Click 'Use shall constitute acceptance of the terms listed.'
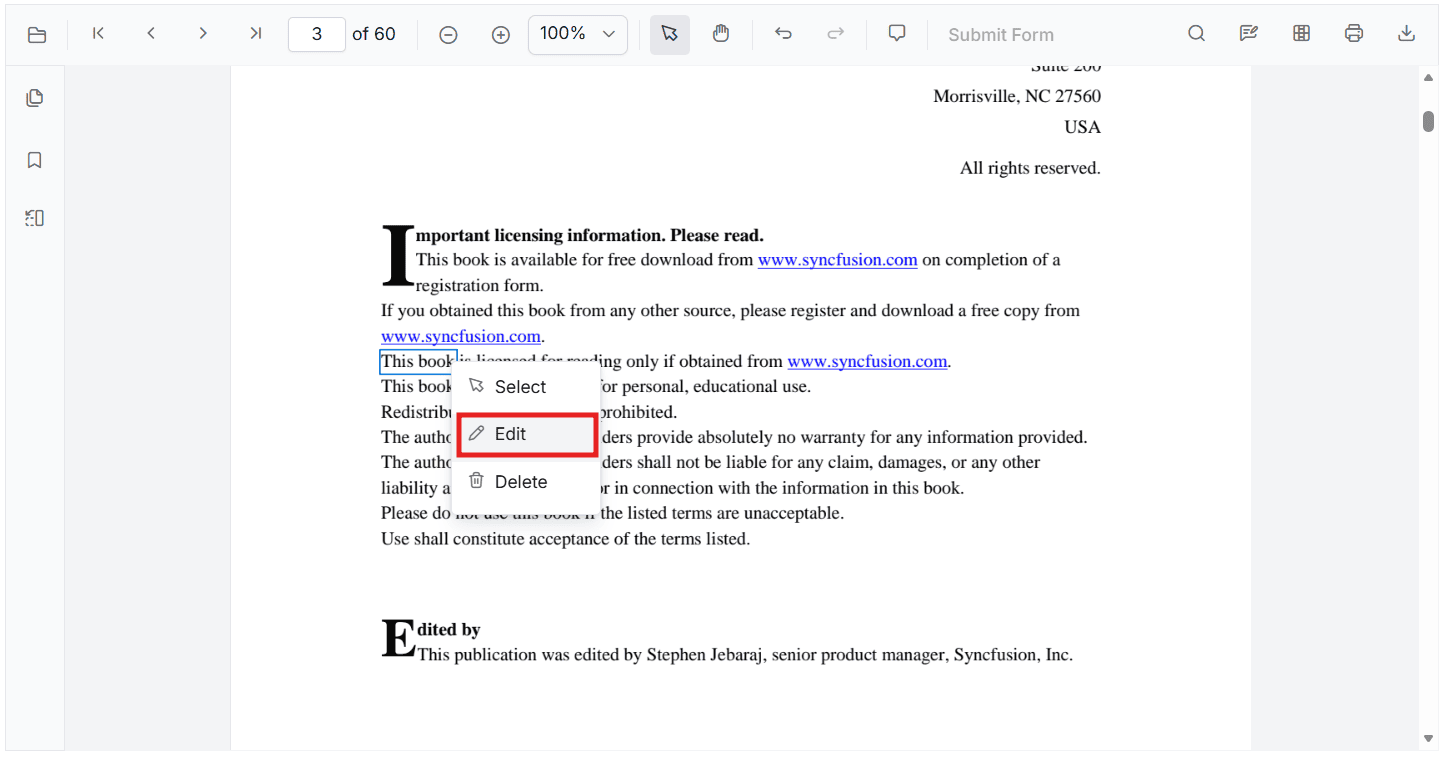 565,539
